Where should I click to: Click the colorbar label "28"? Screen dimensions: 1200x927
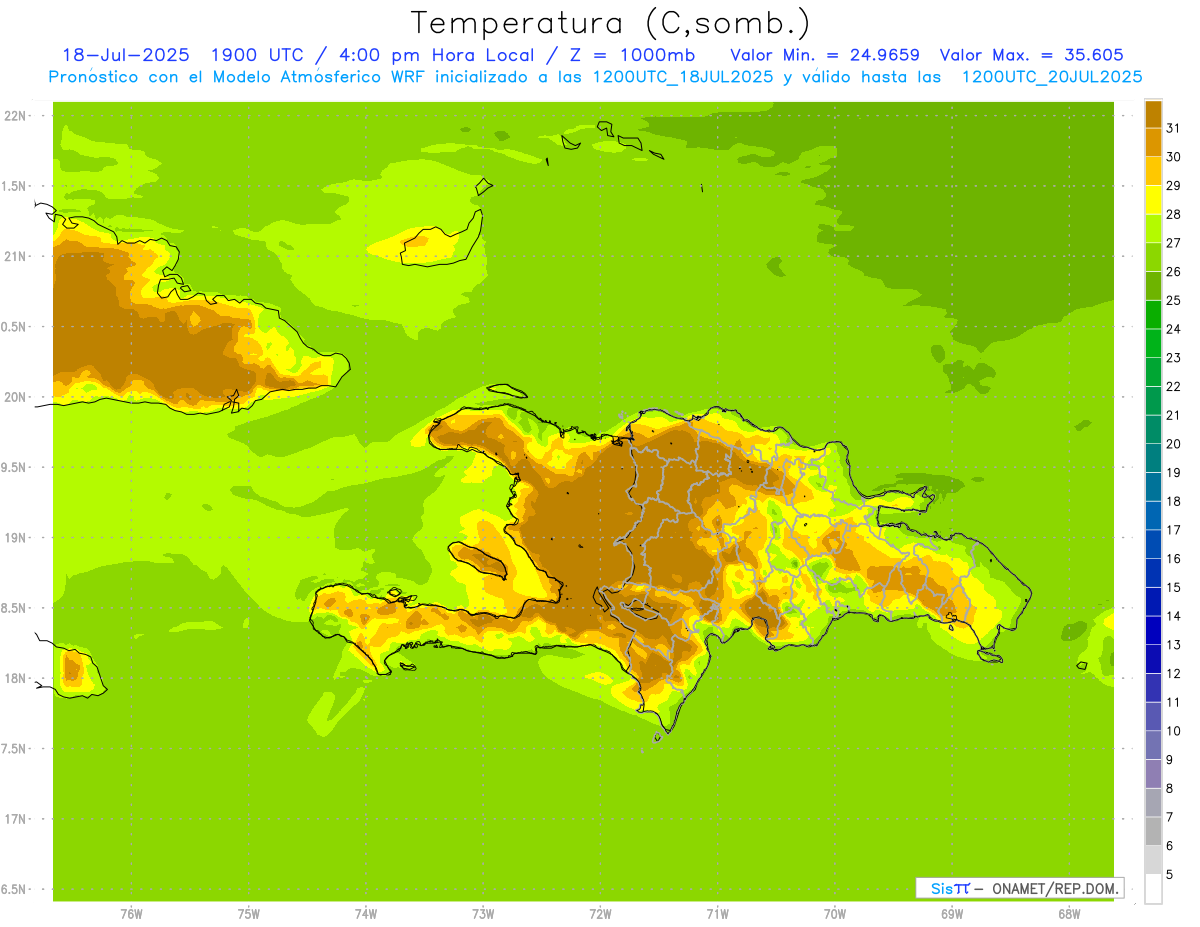coord(1174,214)
